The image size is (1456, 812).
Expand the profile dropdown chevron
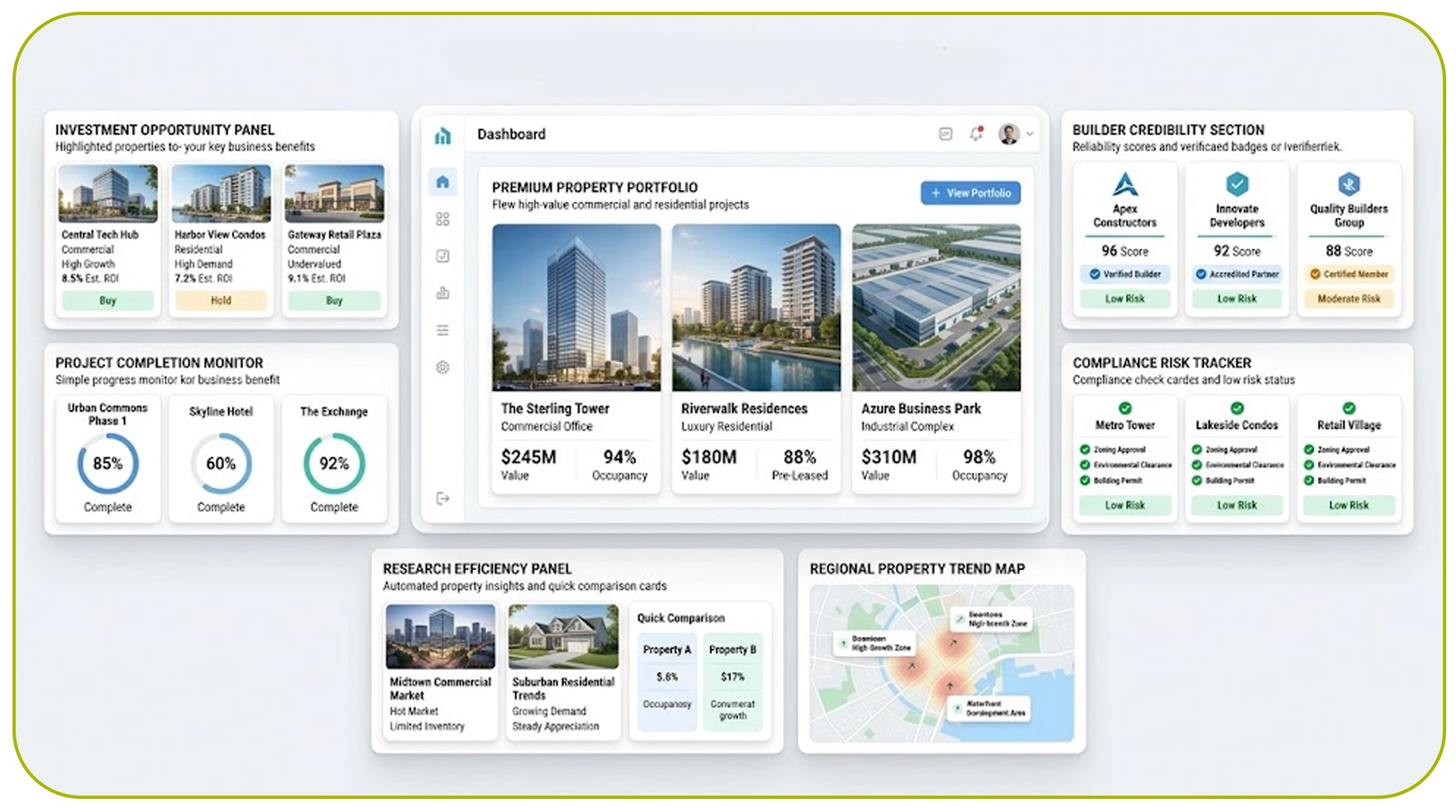(1030, 134)
